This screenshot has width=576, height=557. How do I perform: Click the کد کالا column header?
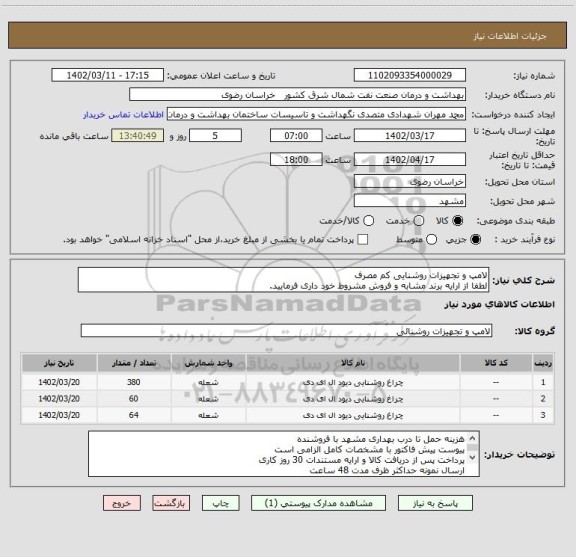[496, 363]
